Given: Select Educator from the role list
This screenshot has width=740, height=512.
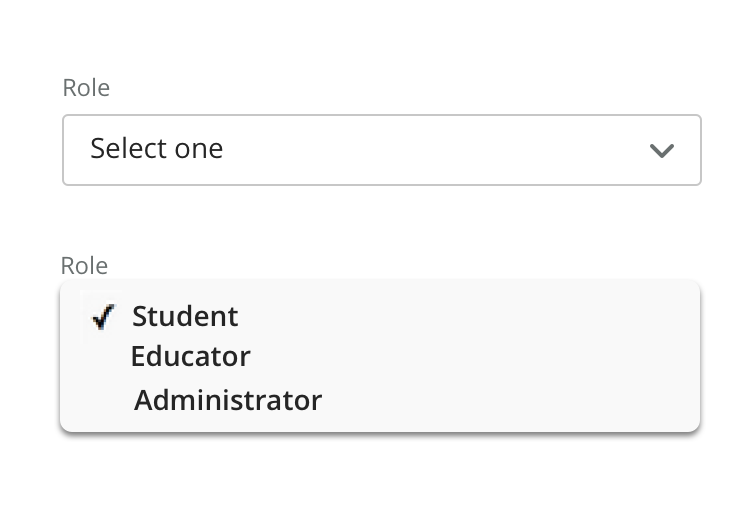Looking at the screenshot, I should pos(191,357).
